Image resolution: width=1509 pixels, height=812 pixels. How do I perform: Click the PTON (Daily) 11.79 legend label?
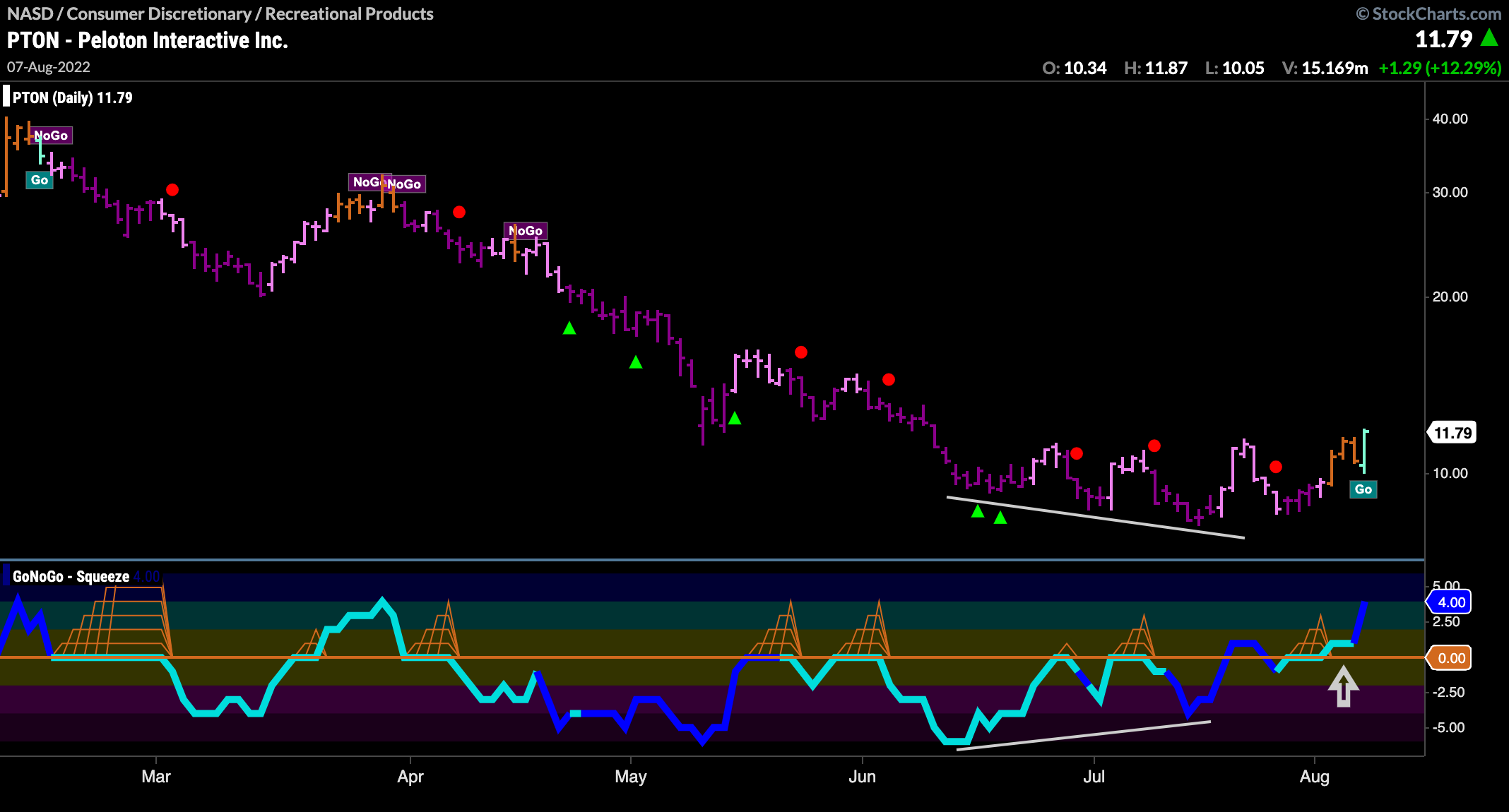click(72, 97)
